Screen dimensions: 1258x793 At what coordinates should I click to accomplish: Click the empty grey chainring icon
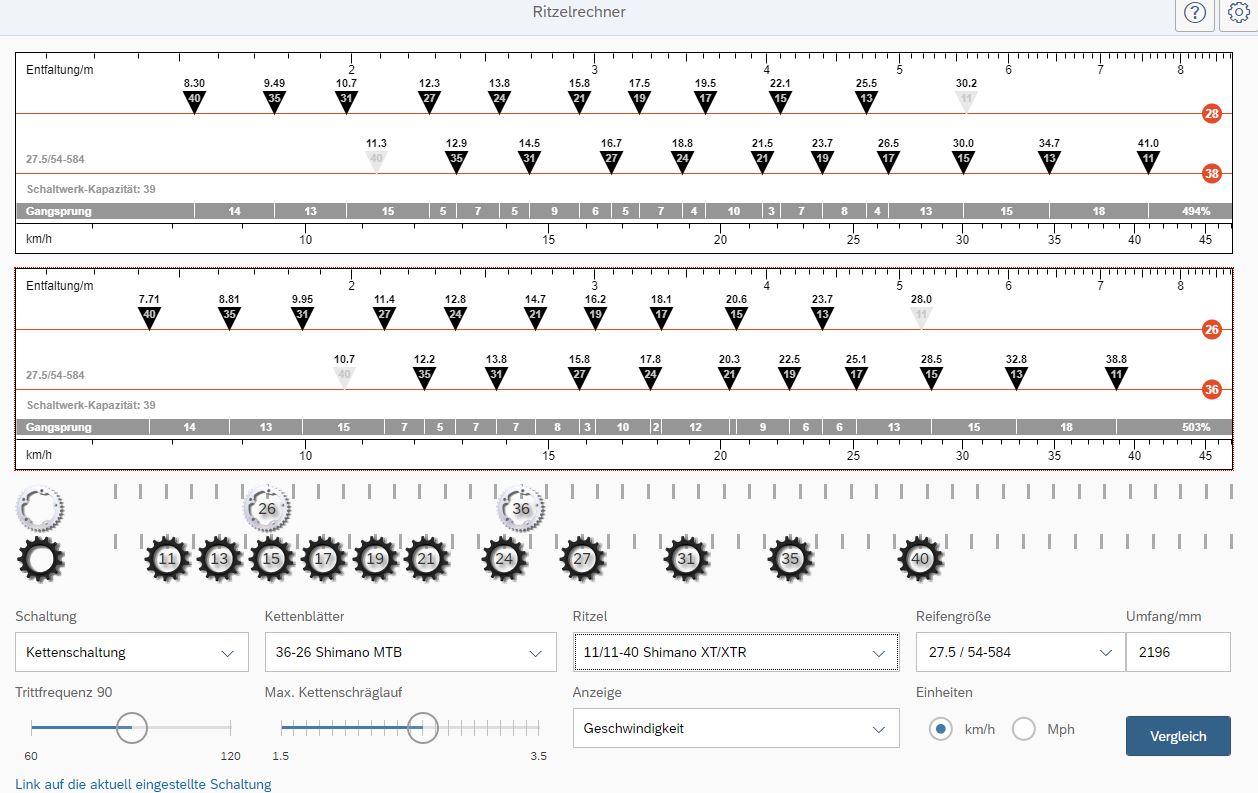click(x=40, y=508)
